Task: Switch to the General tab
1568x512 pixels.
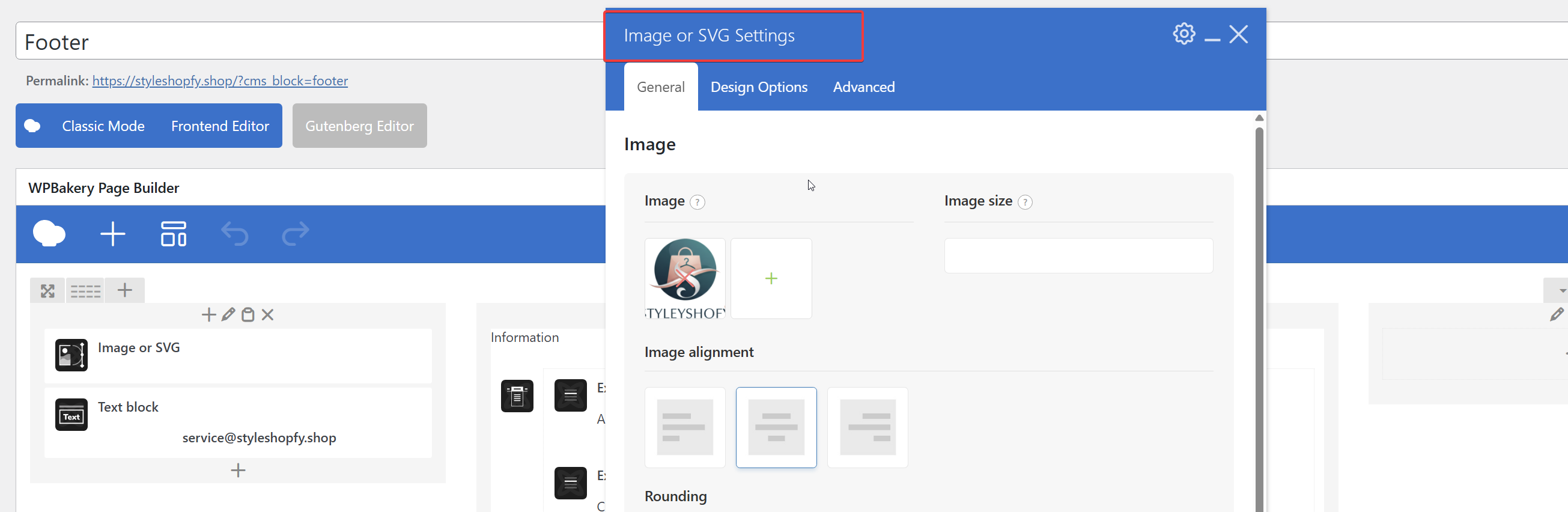Action: click(660, 87)
